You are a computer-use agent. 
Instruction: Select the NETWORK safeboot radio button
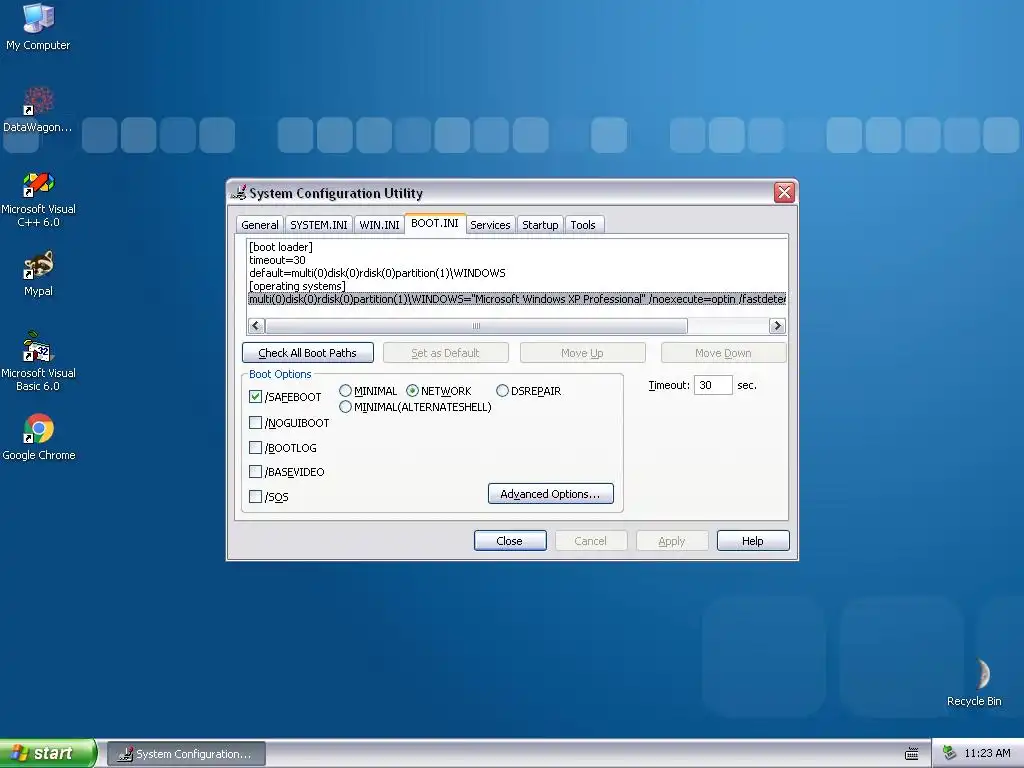pos(412,391)
